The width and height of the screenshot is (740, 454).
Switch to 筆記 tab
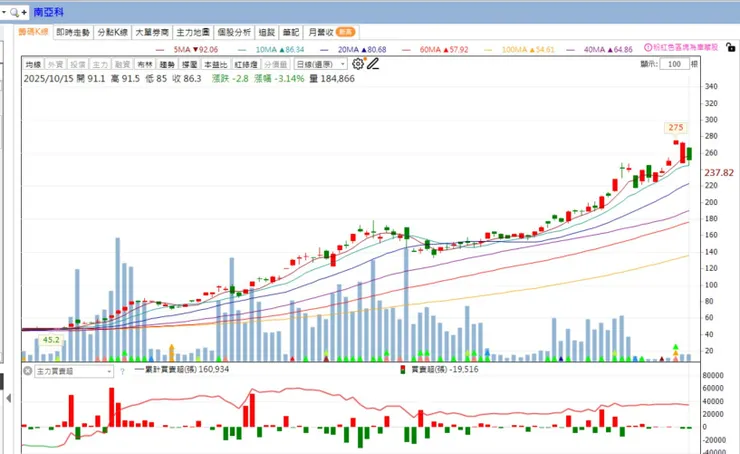pos(291,32)
